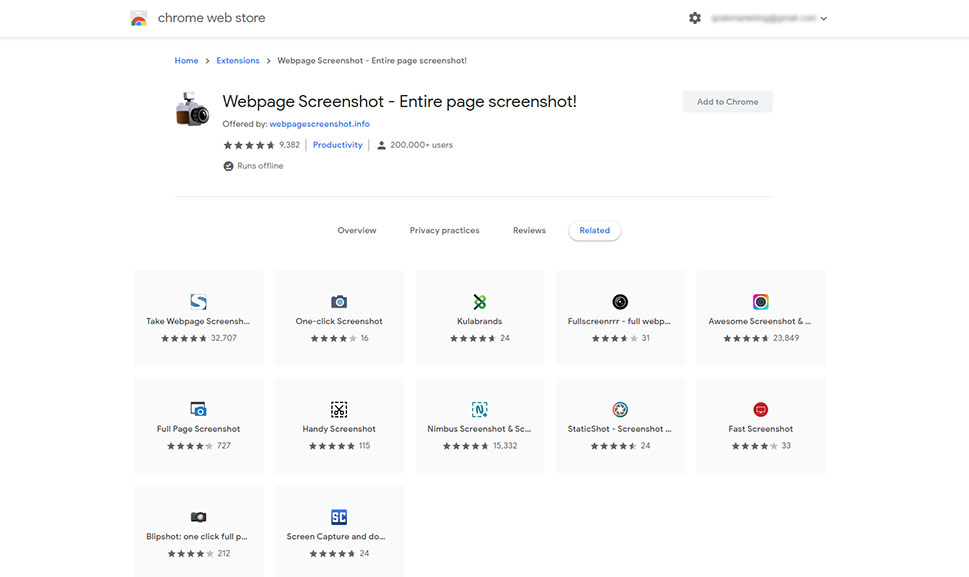Click the 32,707 rating count
This screenshot has height=577, width=969.
click(x=224, y=339)
